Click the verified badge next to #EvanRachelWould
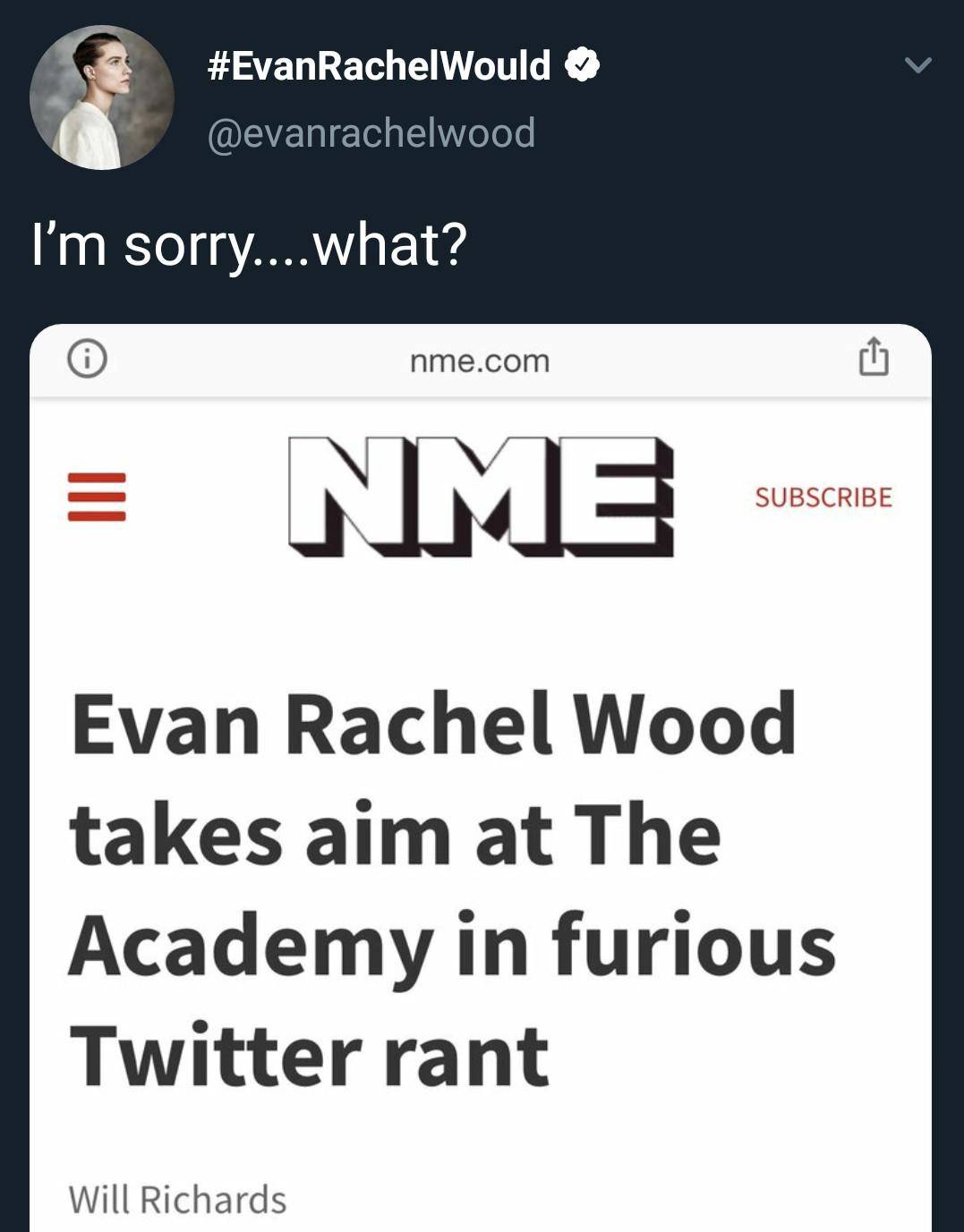Image resolution: width=964 pixels, height=1232 pixels. point(582,65)
